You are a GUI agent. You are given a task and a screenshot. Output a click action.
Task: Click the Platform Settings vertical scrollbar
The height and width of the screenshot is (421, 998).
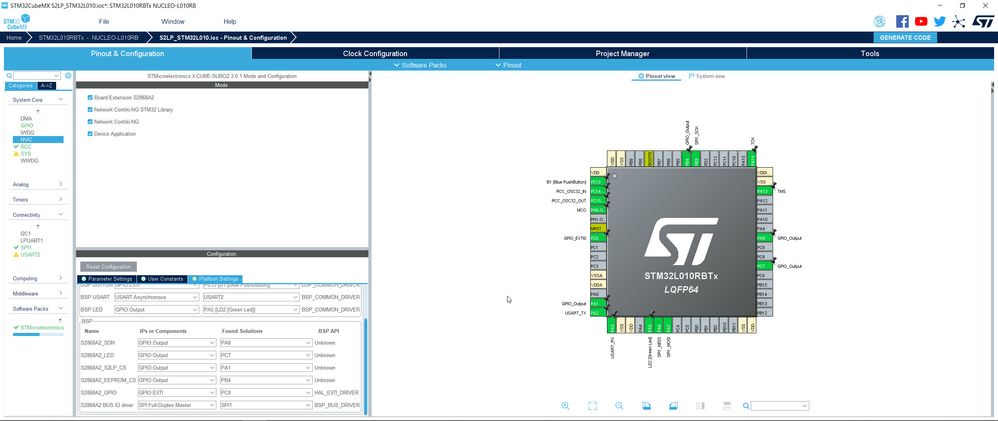[x=366, y=367]
